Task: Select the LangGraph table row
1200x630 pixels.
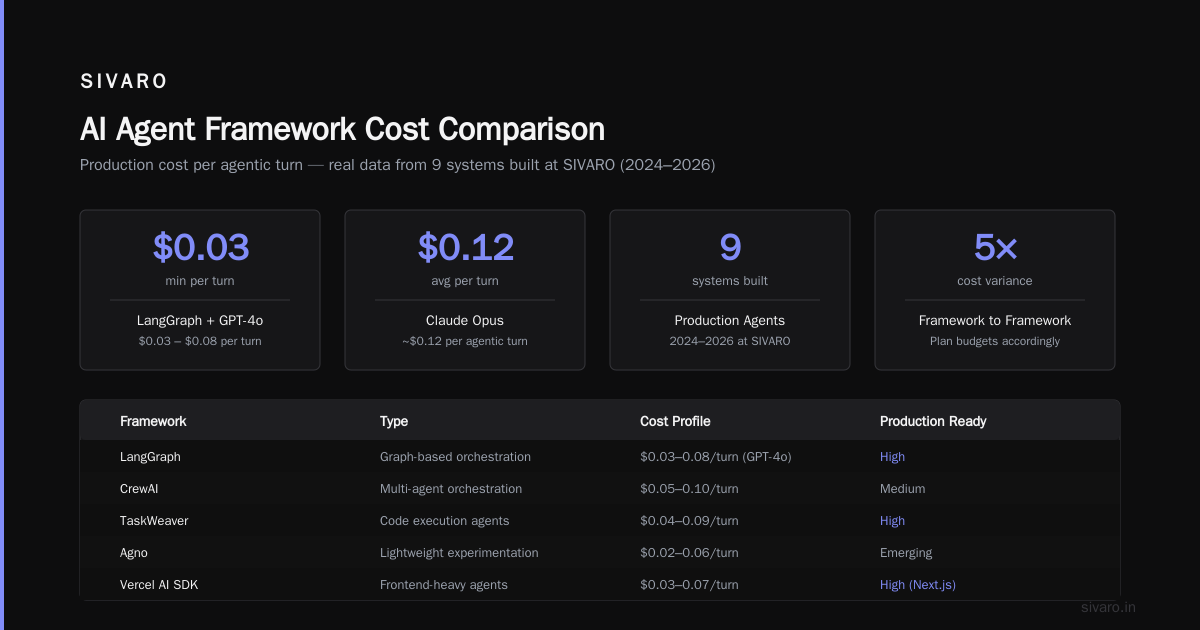Action: tap(600, 457)
